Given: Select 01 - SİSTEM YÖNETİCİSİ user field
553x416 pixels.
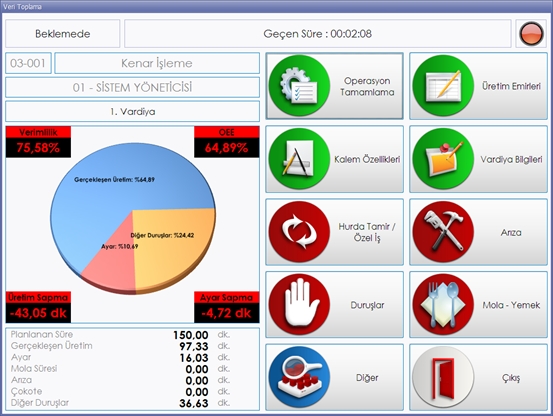Looking at the screenshot, I should coord(132,87).
